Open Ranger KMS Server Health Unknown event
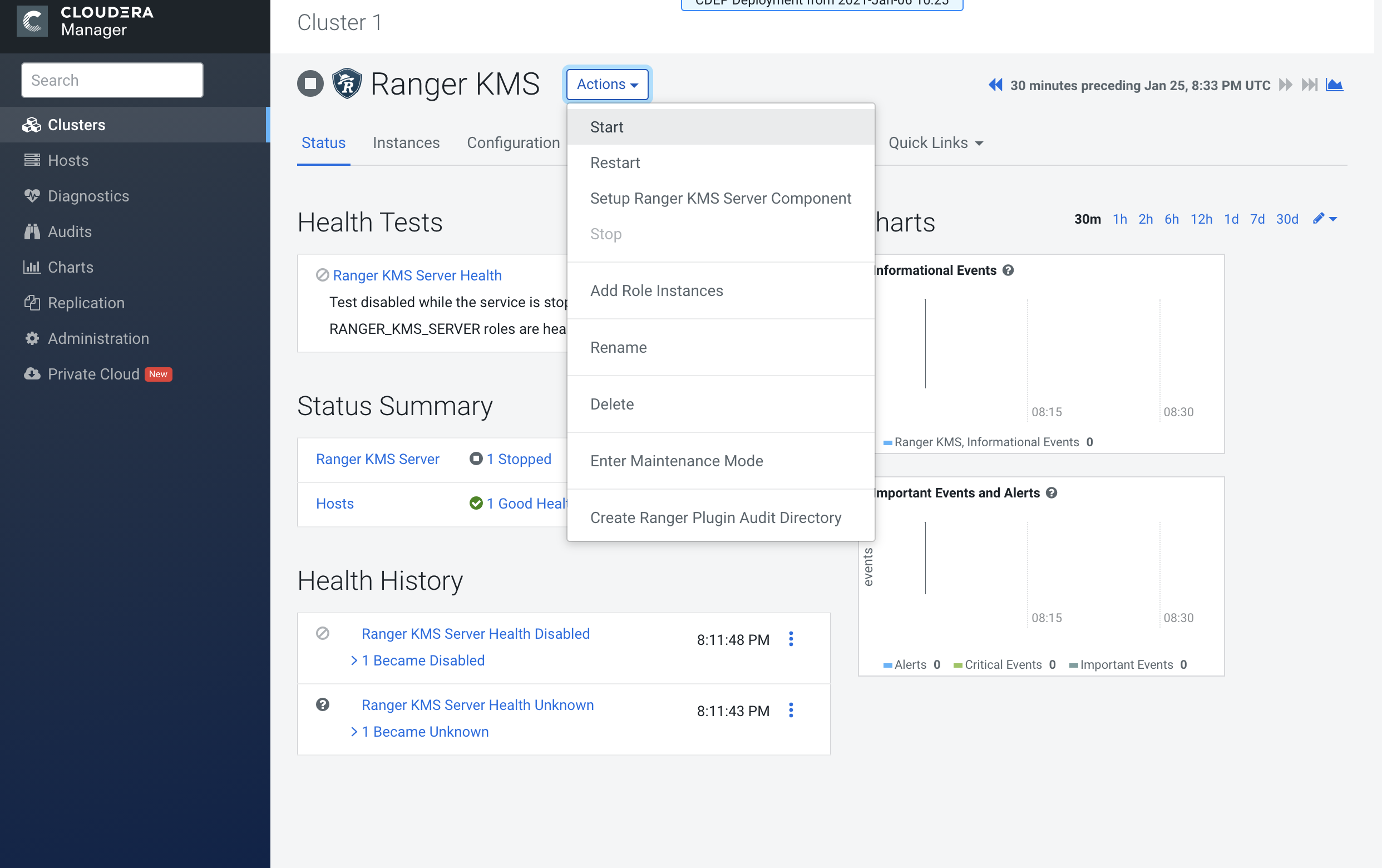Viewport: 1382px width, 868px height. click(477, 704)
